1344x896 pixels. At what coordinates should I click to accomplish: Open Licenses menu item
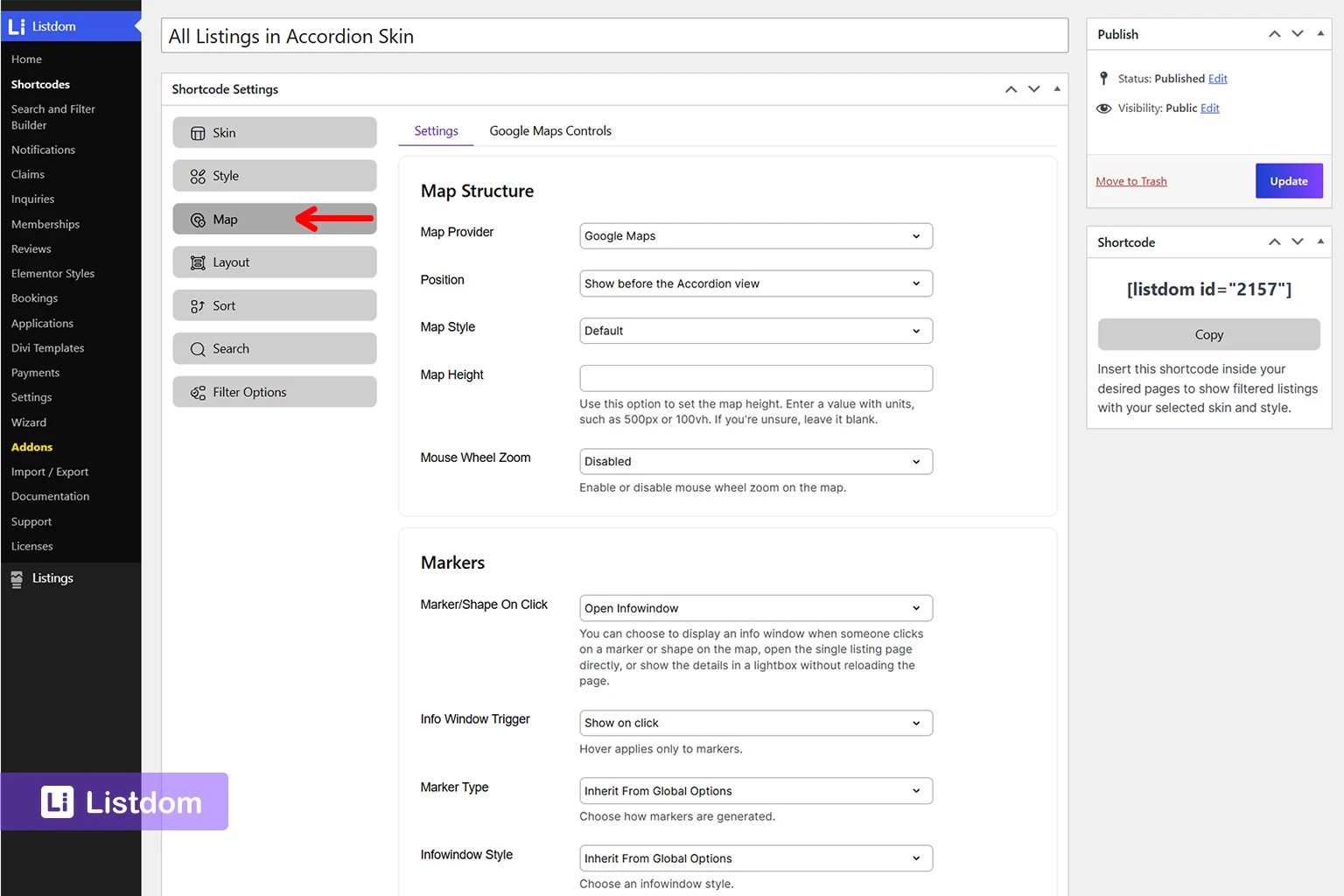(x=31, y=546)
